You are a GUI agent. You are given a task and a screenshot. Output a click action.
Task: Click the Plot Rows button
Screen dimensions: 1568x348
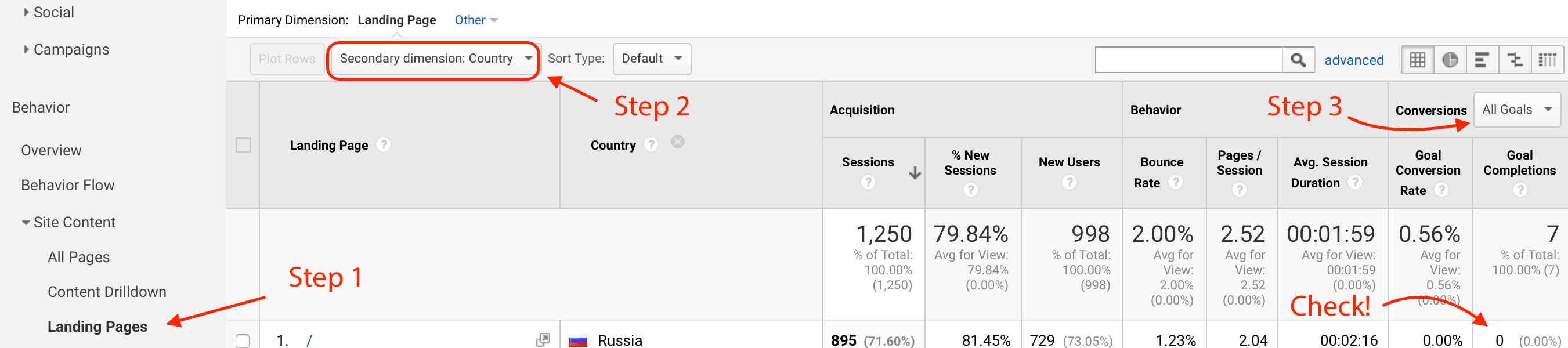click(287, 59)
